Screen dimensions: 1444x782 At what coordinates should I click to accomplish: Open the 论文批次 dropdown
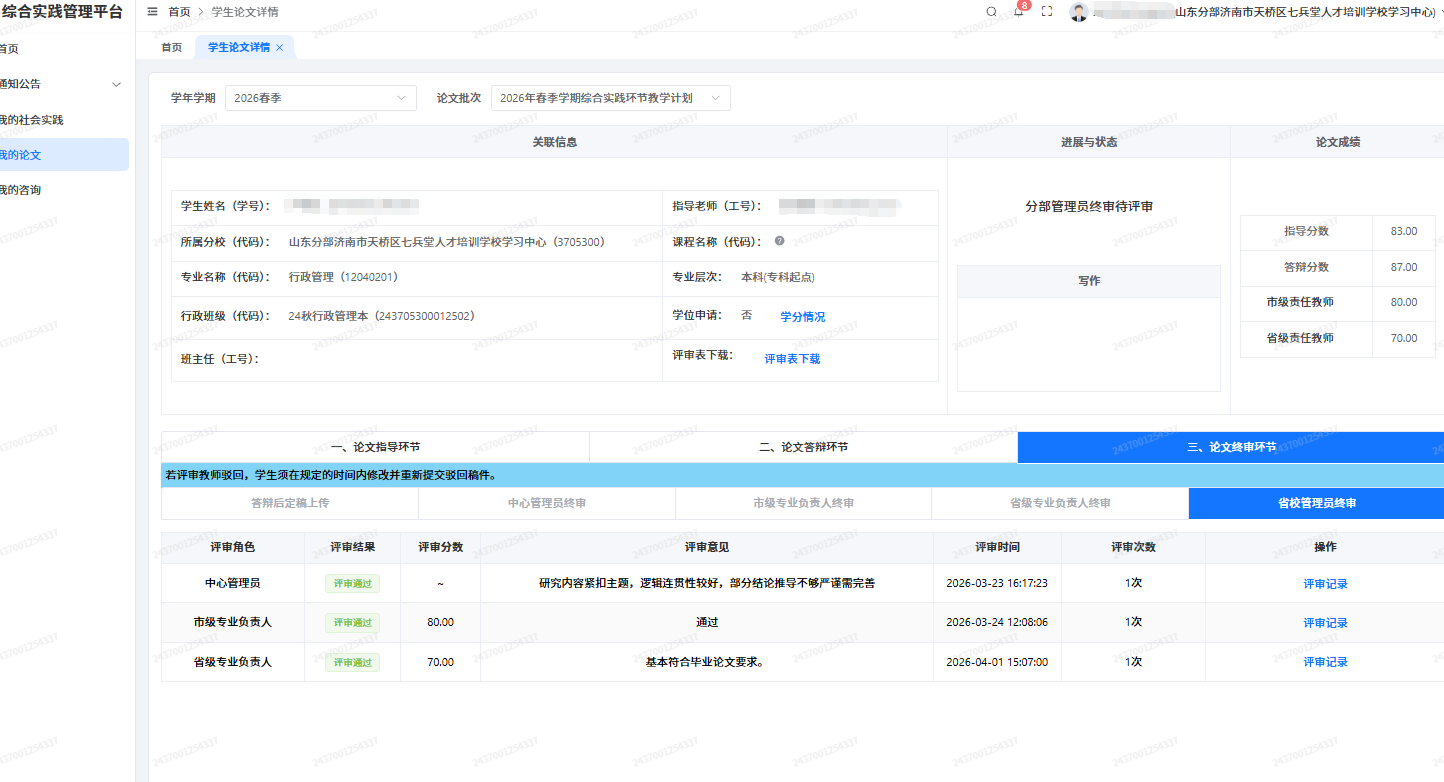tap(610, 98)
